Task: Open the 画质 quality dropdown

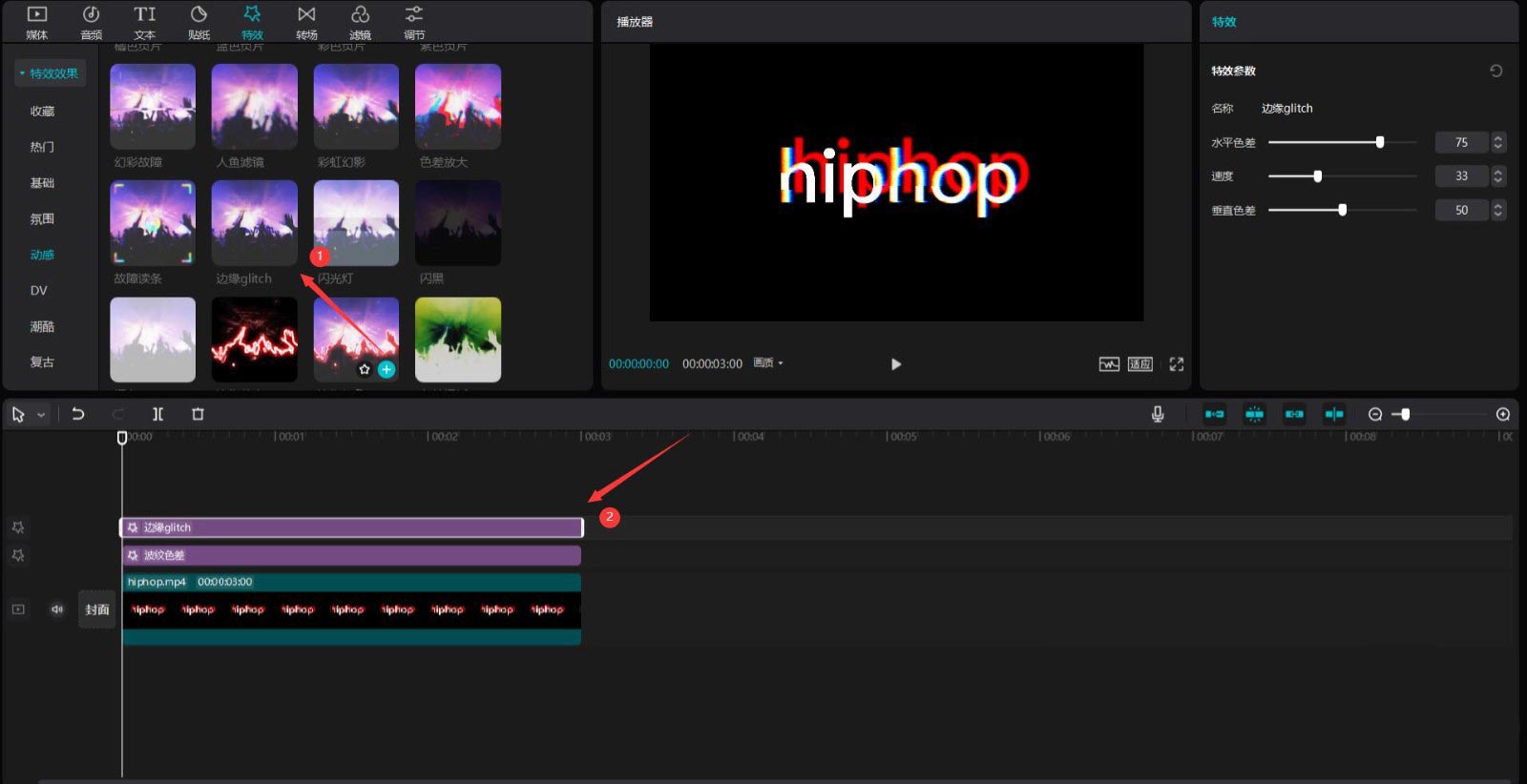Action: pyautogui.click(x=767, y=363)
